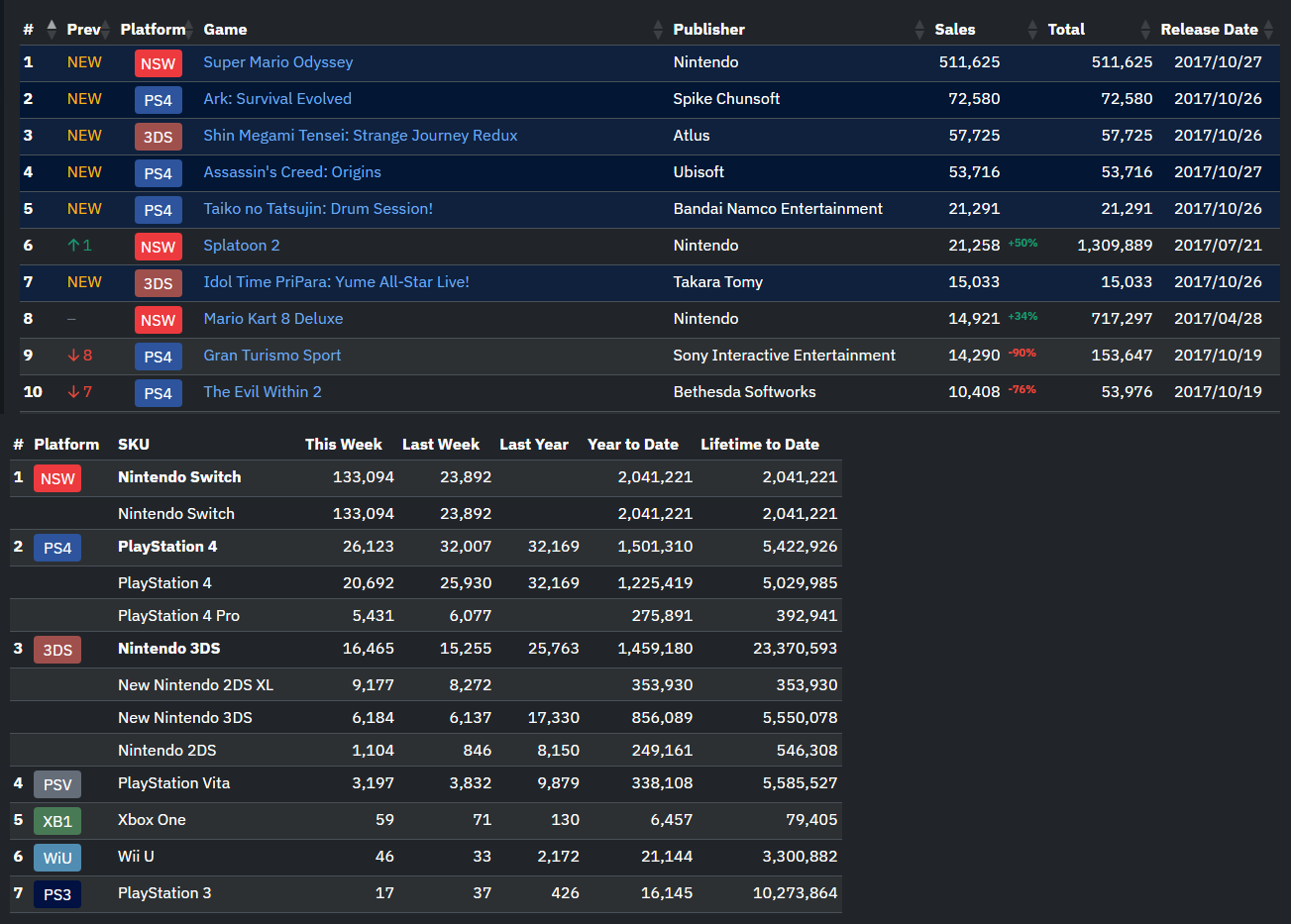Select bold PlayStation 4 hardware row
1291x924 pixels.
click(x=426, y=548)
